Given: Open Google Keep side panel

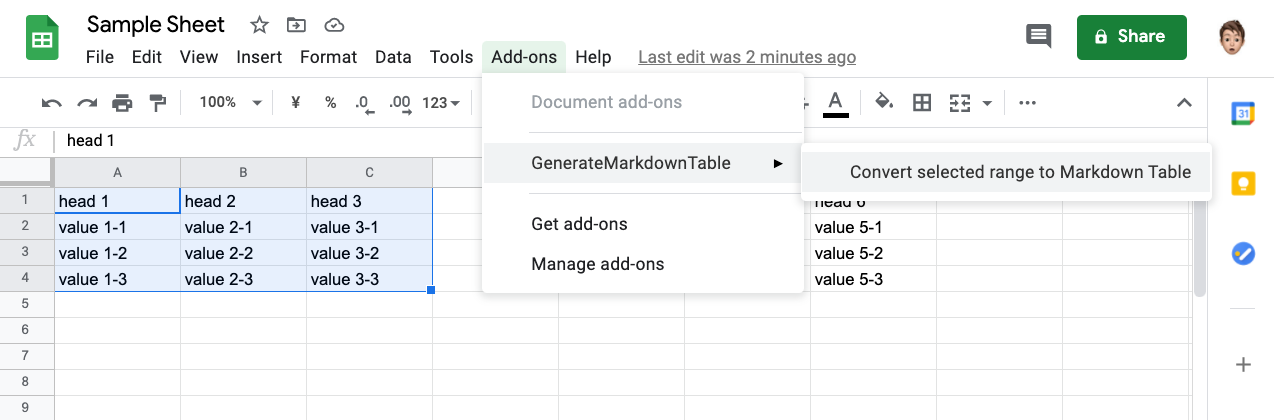Looking at the screenshot, I should point(1243,185).
